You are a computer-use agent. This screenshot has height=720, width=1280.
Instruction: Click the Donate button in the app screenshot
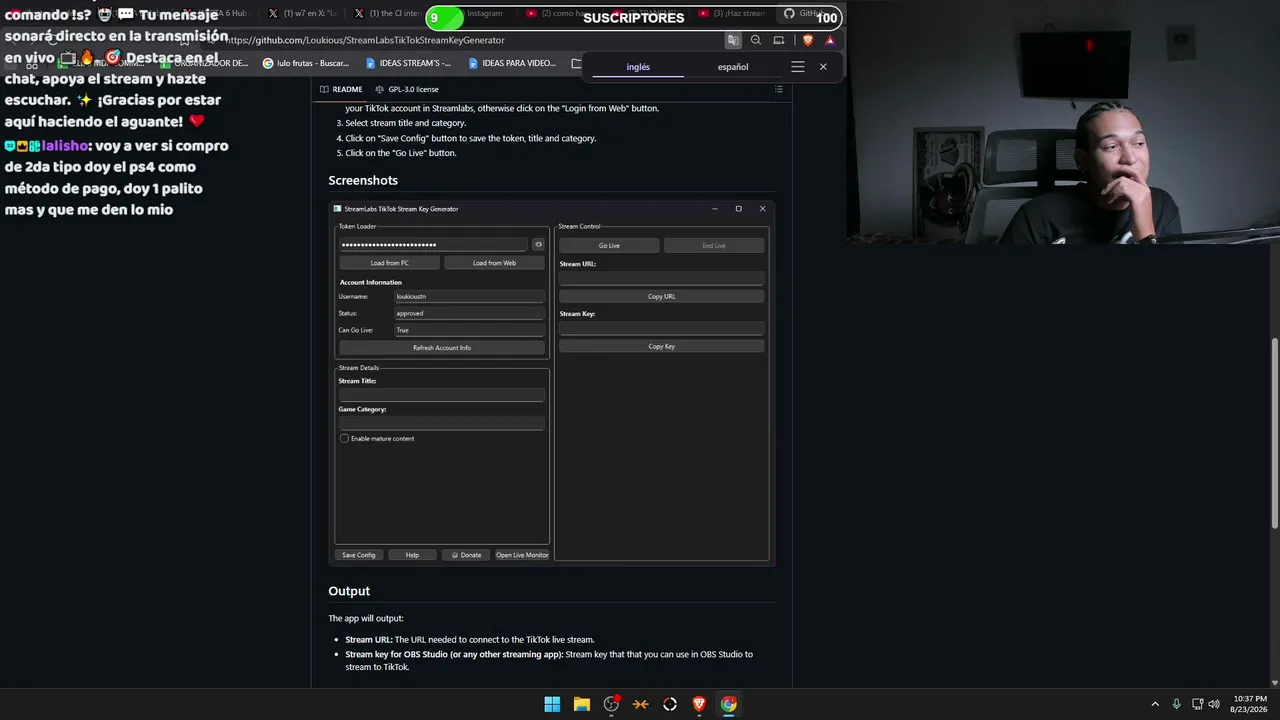(466, 555)
